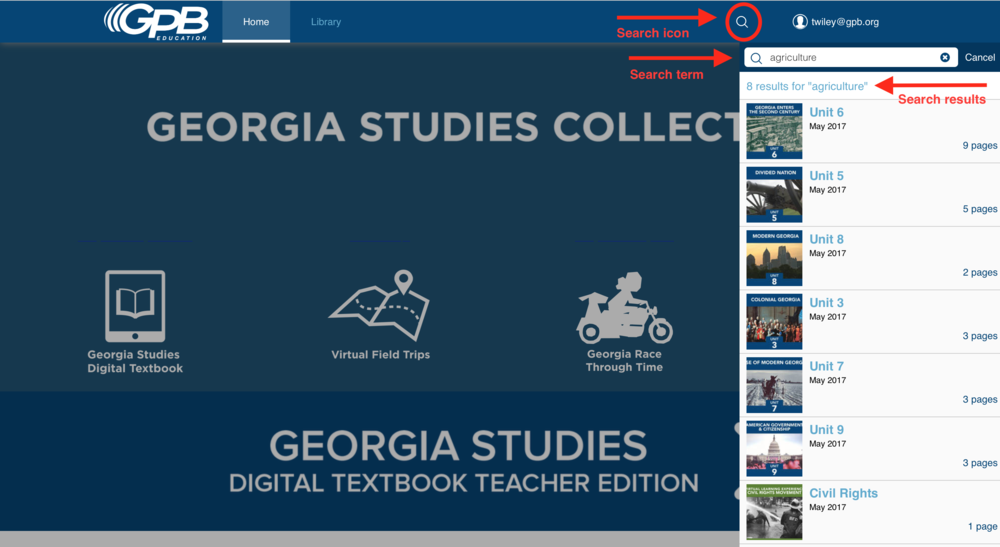Select Unit 5 Divided Nation thumbnail

click(x=774, y=195)
